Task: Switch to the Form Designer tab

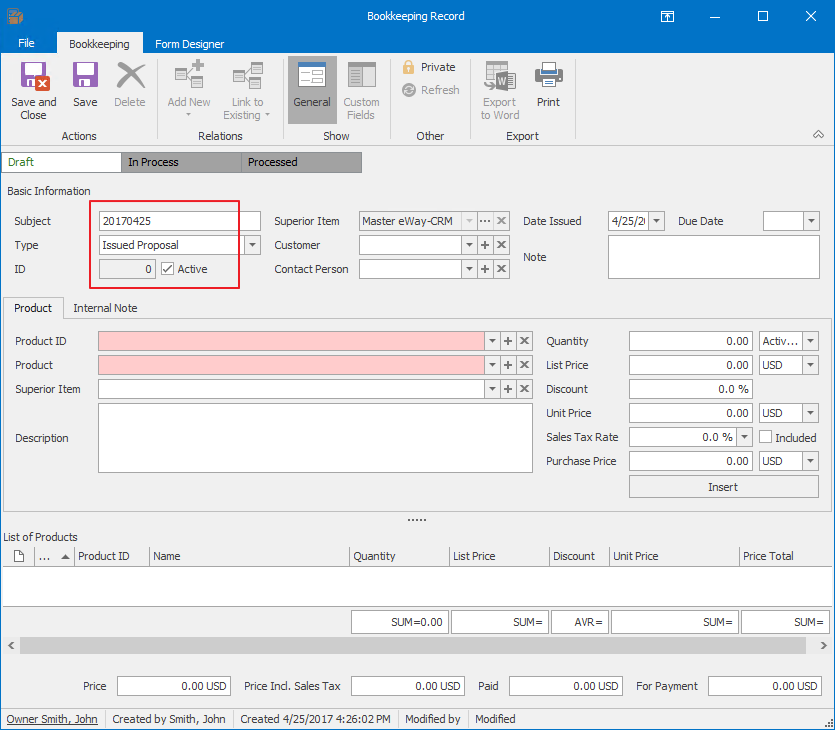Action: tap(189, 44)
